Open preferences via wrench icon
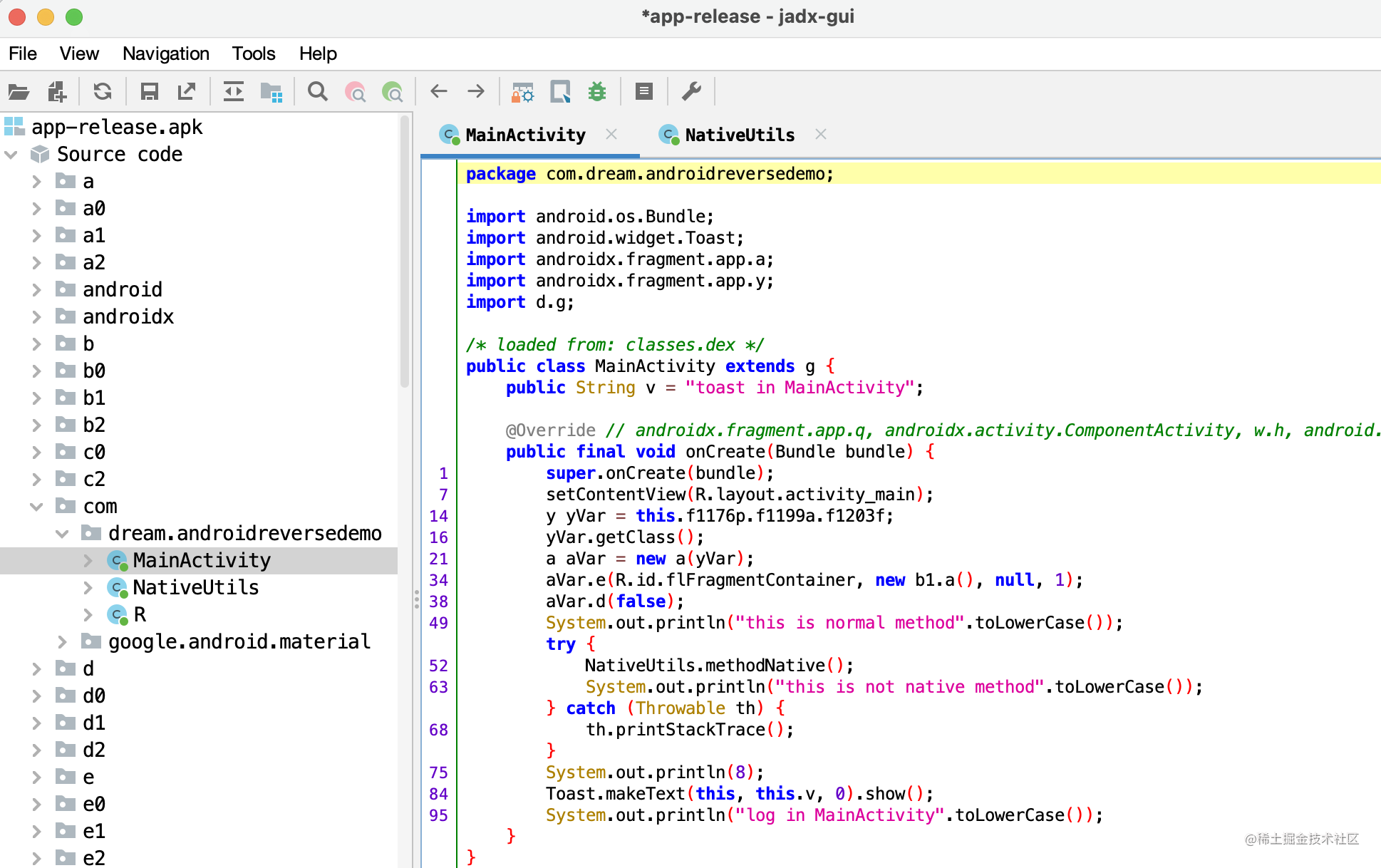 (x=691, y=92)
